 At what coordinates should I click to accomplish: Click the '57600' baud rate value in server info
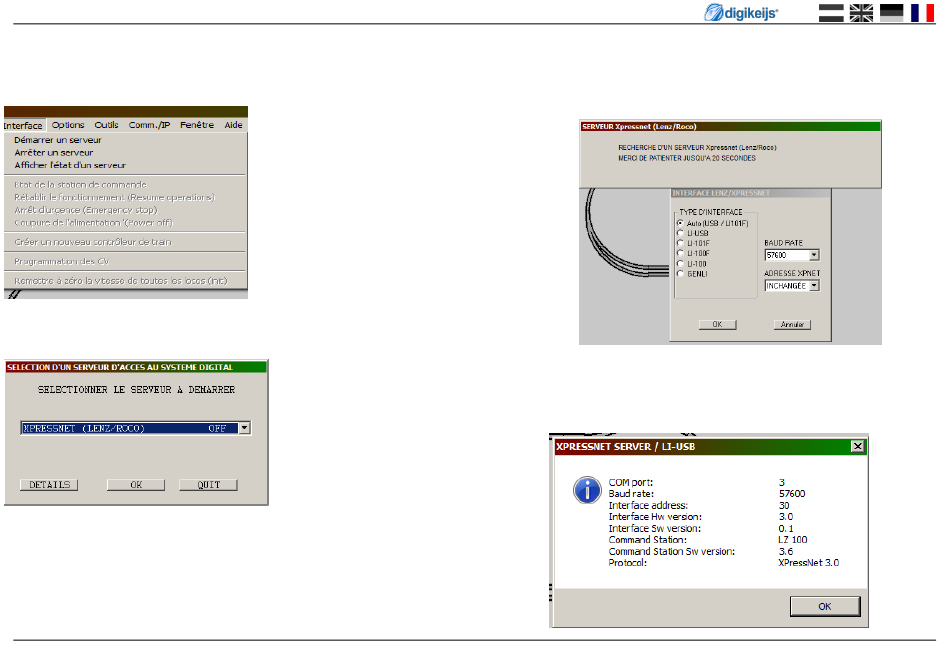(x=792, y=494)
